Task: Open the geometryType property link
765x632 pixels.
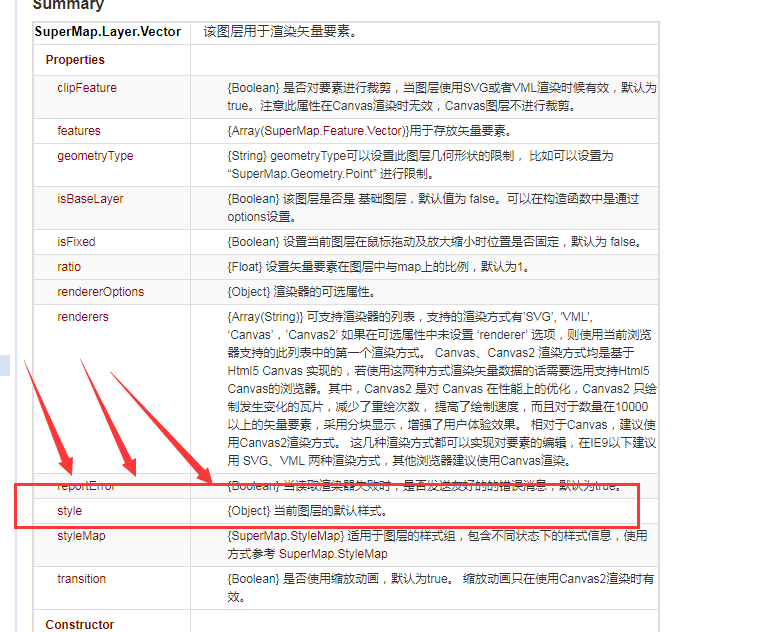Action: click(x=95, y=156)
